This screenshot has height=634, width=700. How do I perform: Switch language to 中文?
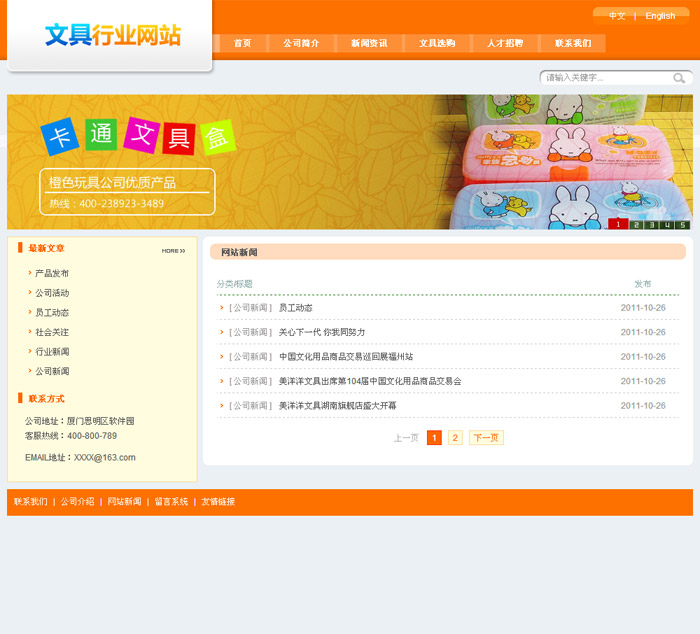tap(617, 16)
